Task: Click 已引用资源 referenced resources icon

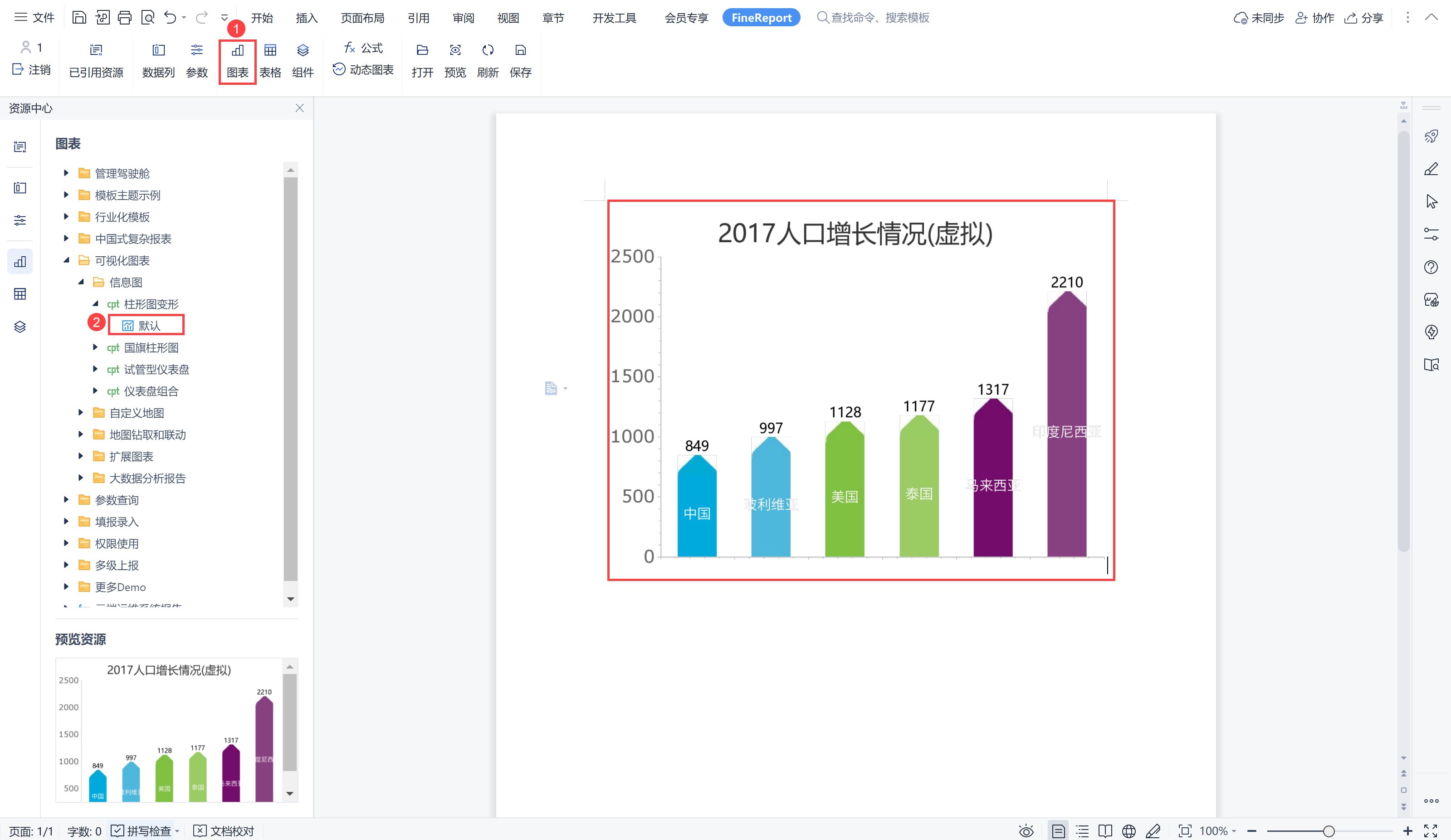Action: click(x=96, y=51)
